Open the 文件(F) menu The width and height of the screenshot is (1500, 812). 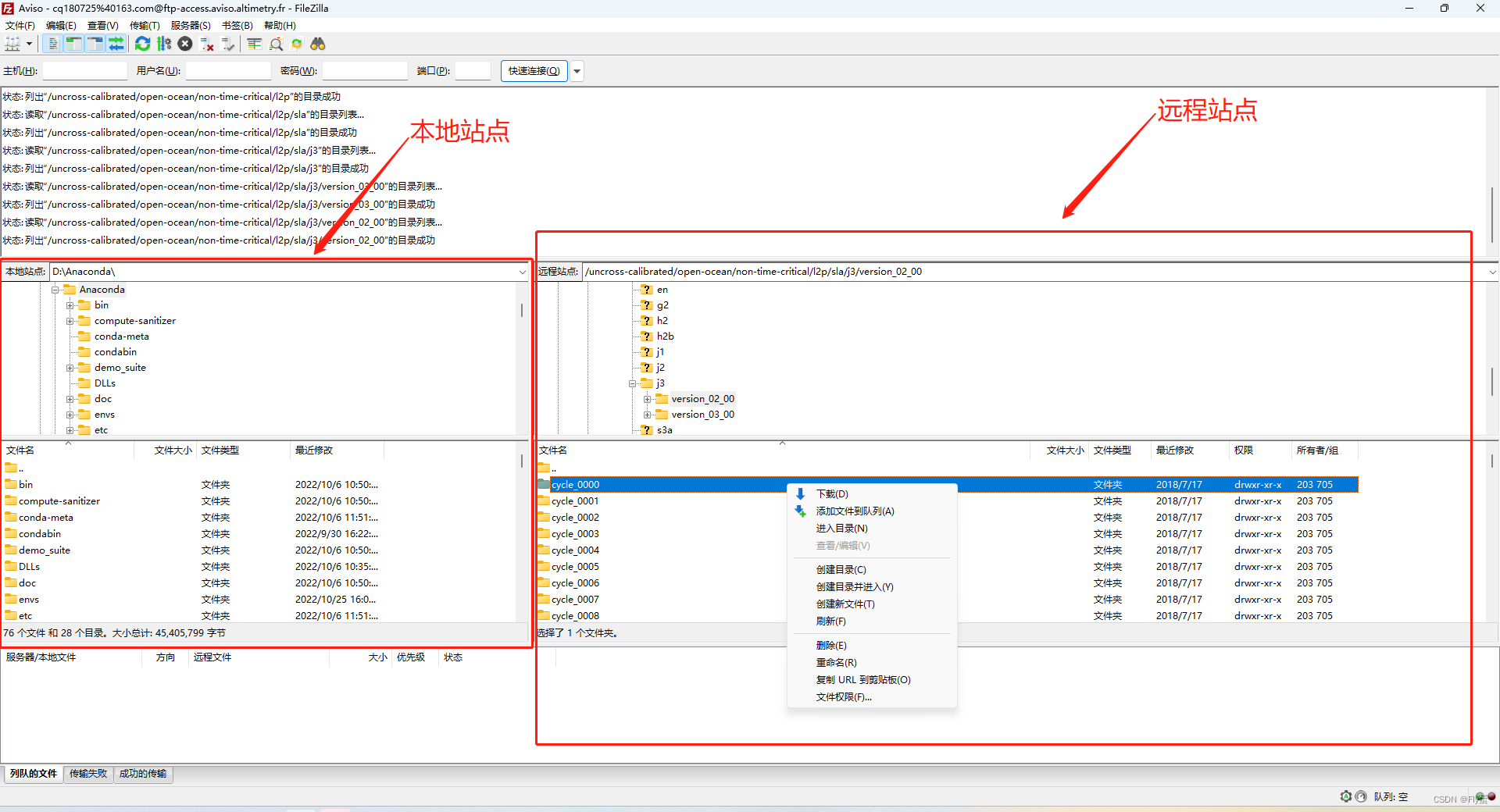click(x=20, y=26)
